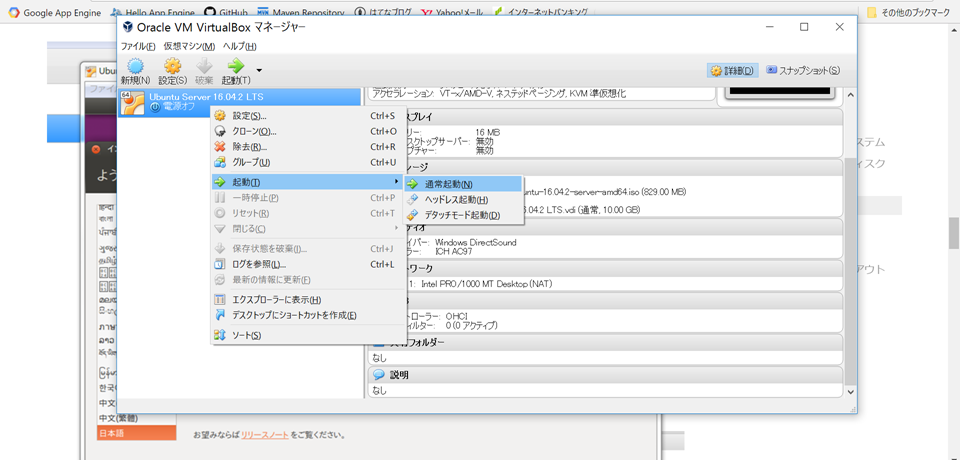960x460 pixels.
Task: Click the Description speech bubble icon
Action: tap(378, 374)
